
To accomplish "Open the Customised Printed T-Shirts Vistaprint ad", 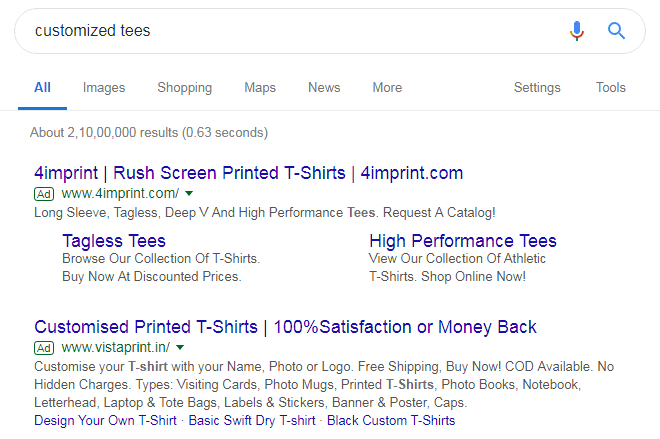I will tap(285, 327).
